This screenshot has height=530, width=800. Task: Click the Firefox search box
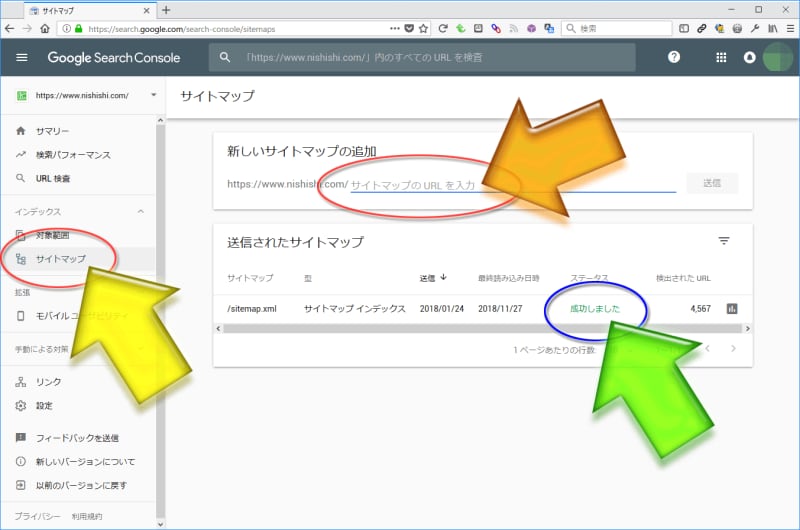[617, 29]
